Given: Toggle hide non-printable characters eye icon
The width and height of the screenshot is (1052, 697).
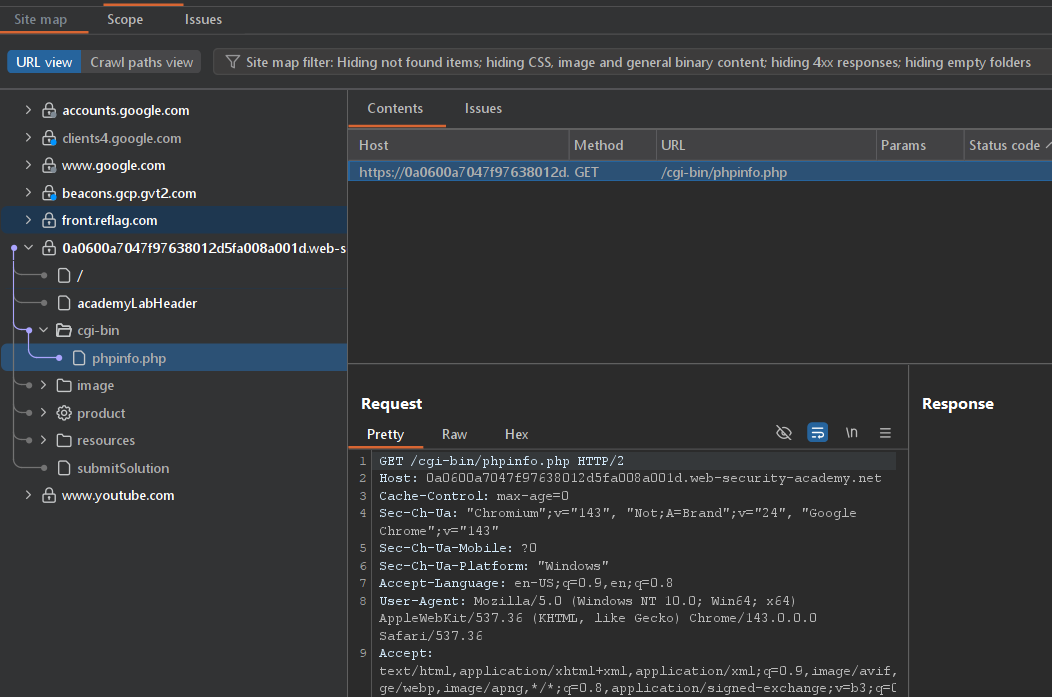Looking at the screenshot, I should [784, 433].
